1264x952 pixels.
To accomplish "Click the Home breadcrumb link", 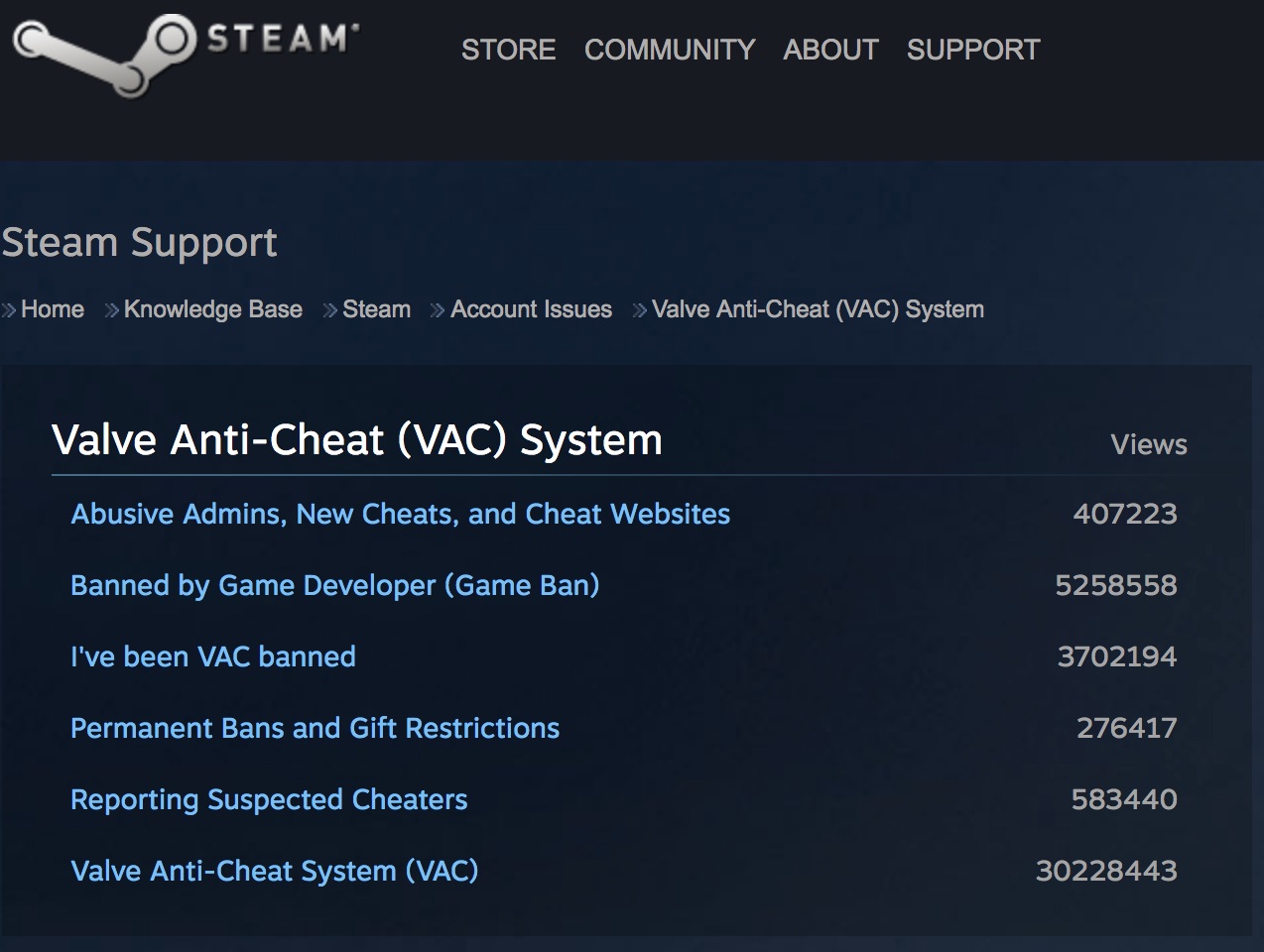I will [x=53, y=309].
